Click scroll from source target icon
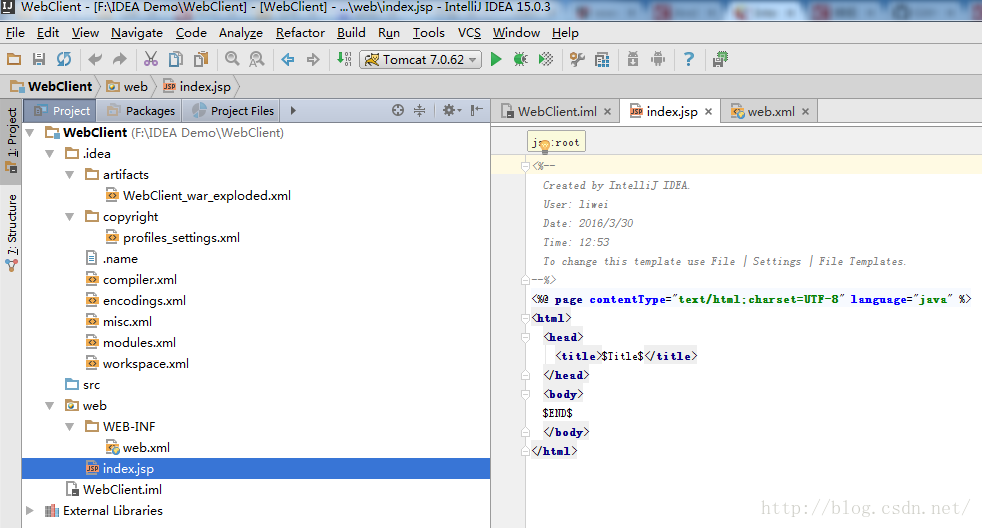The width and height of the screenshot is (982, 528). coord(398,111)
